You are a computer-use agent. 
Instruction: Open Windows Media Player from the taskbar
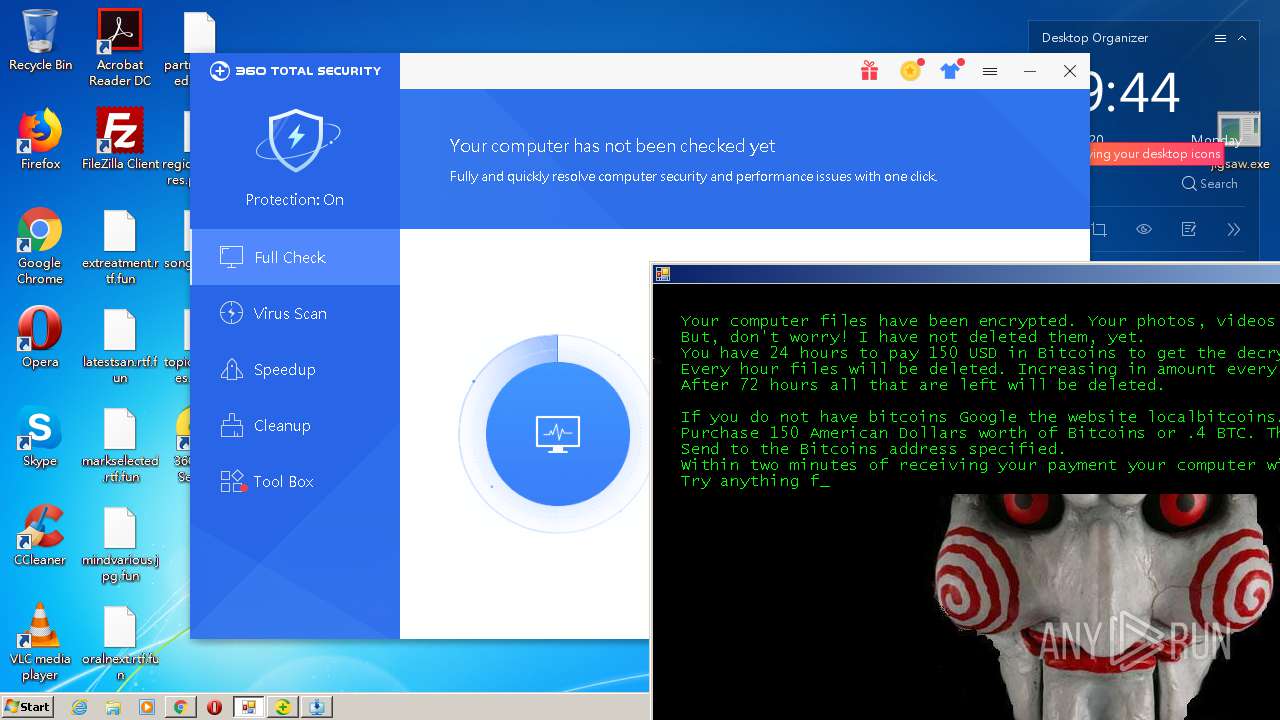pos(147,707)
